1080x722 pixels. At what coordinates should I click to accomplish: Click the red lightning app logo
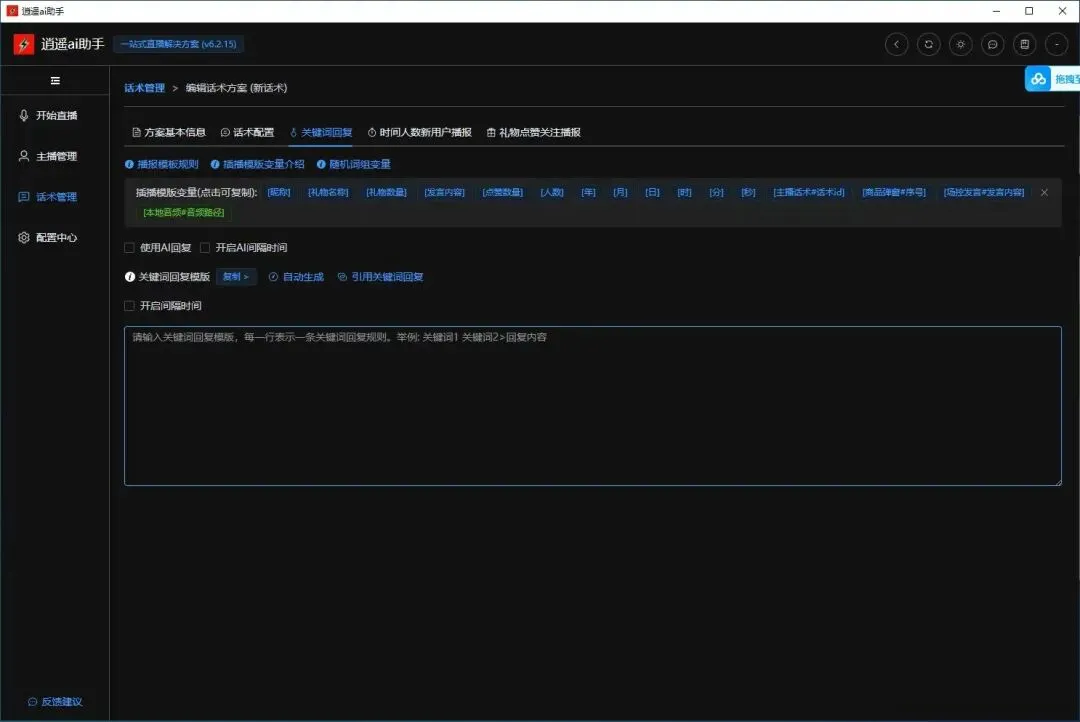tap(24, 44)
